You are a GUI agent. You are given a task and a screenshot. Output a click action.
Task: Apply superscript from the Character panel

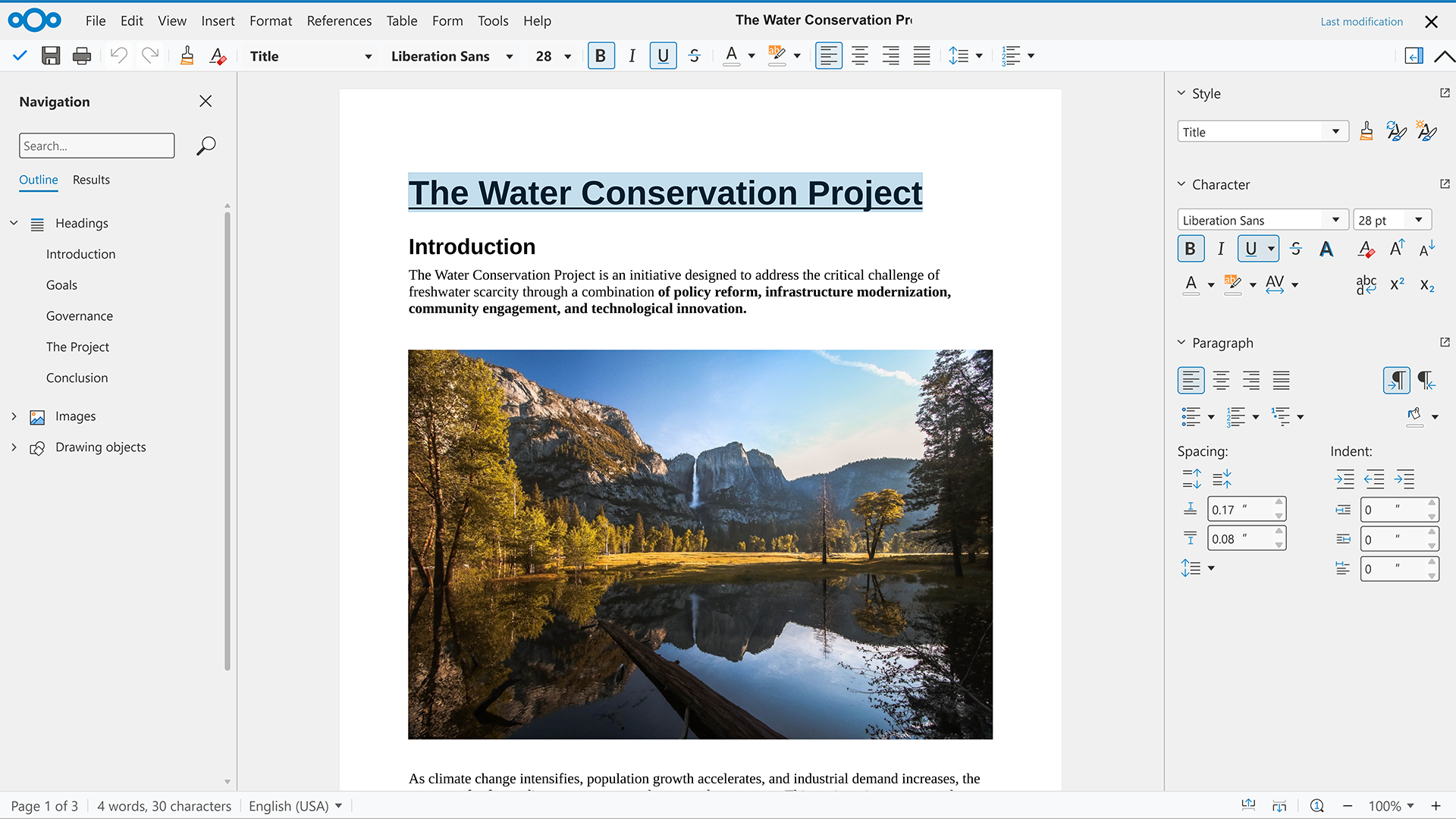(x=1397, y=284)
